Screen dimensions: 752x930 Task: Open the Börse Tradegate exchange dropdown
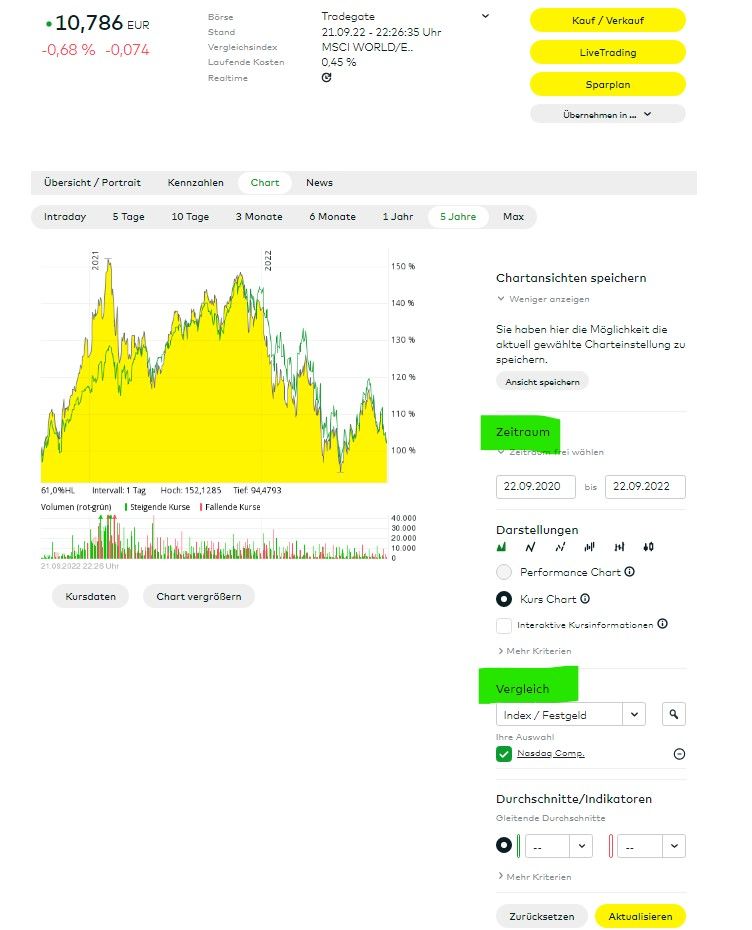[x=485, y=16]
